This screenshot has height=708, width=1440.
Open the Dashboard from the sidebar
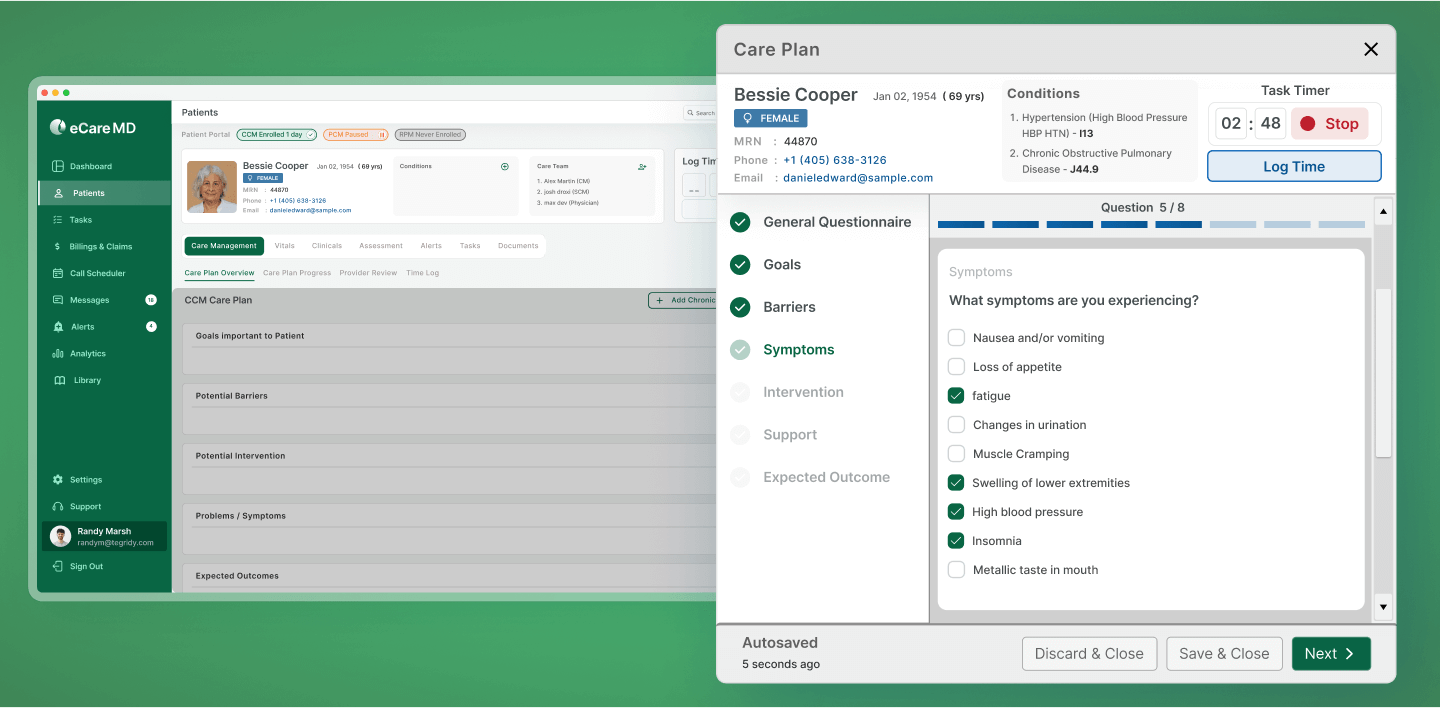90,166
